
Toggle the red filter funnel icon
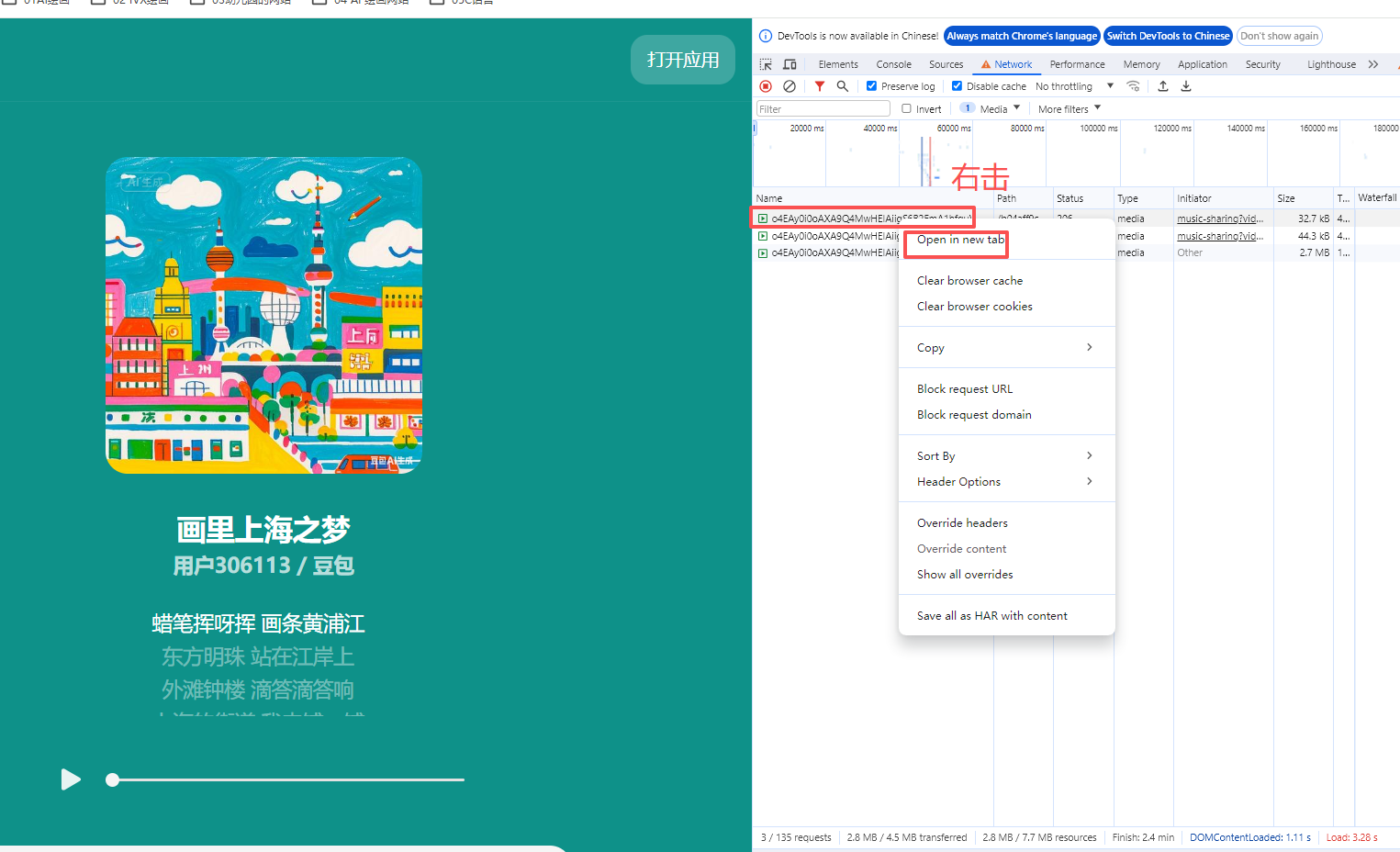click(x=820, y=86)
